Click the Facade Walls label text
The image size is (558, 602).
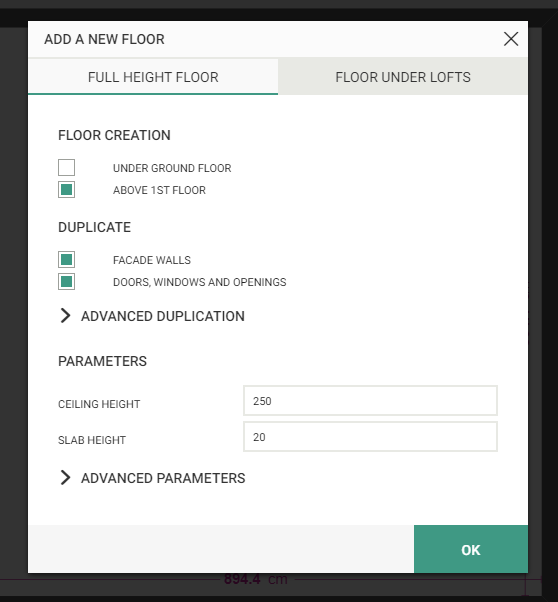pos(152,260)
